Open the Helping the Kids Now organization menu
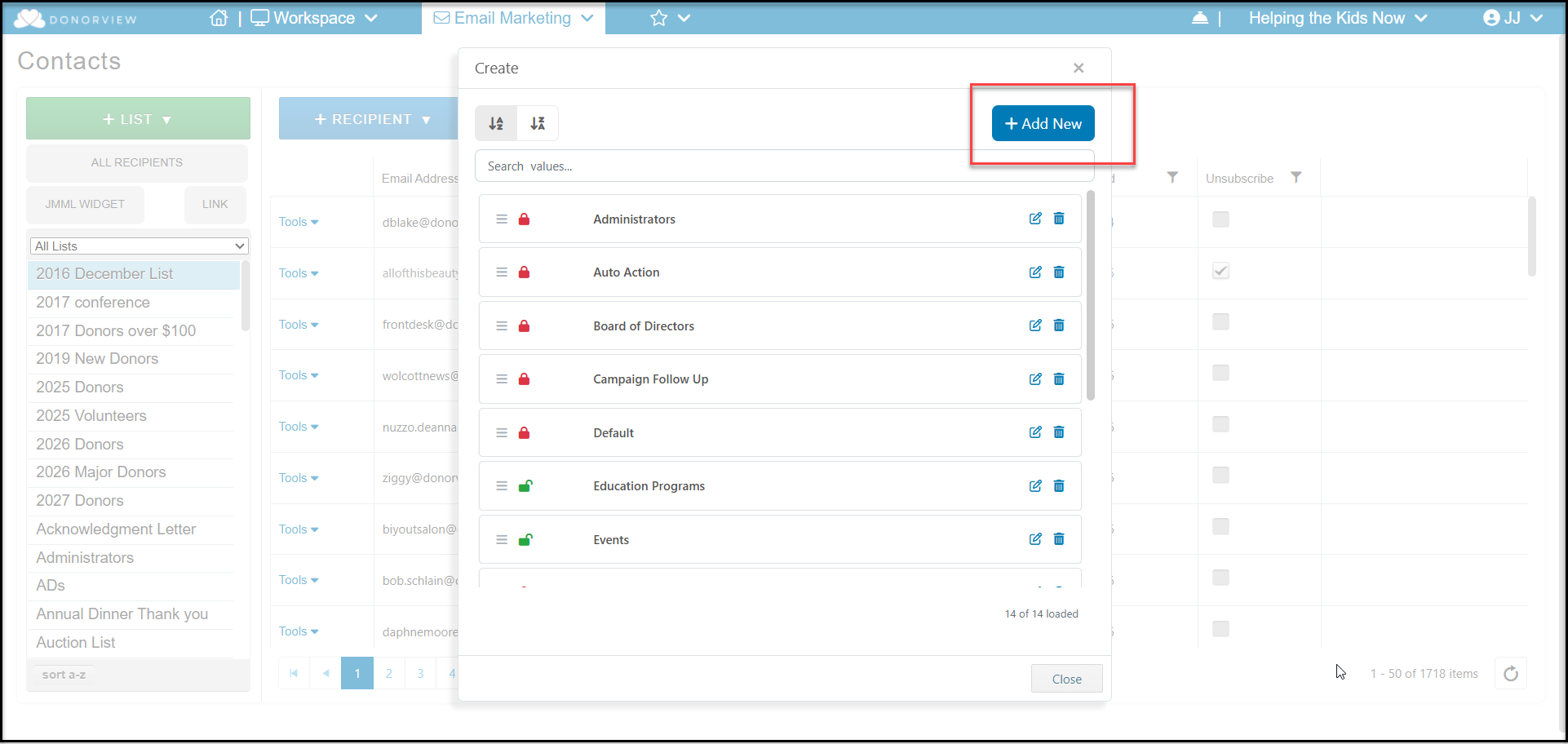This screenshot has width=1568, height=744. coord(1337,18)
